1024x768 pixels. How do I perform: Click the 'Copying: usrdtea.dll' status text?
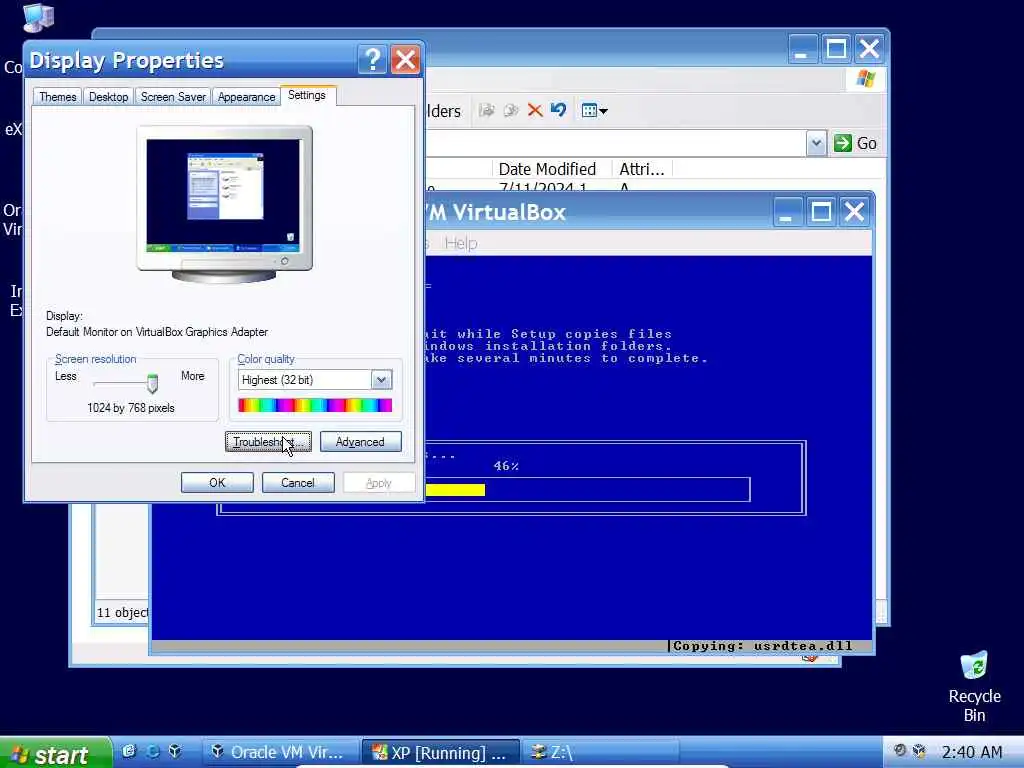point(762,646)
